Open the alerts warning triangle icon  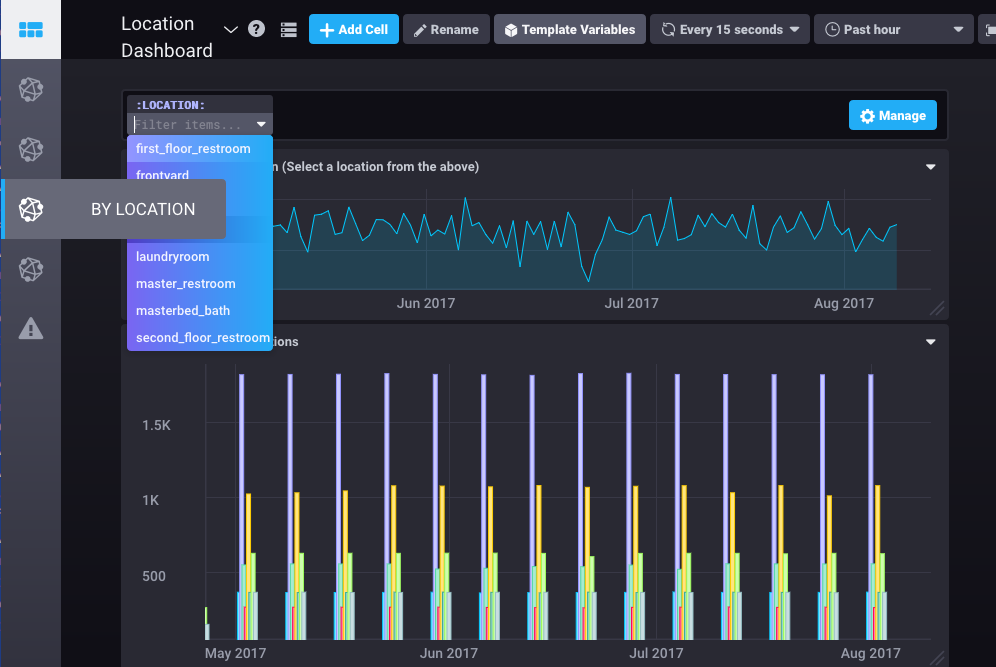30,328
